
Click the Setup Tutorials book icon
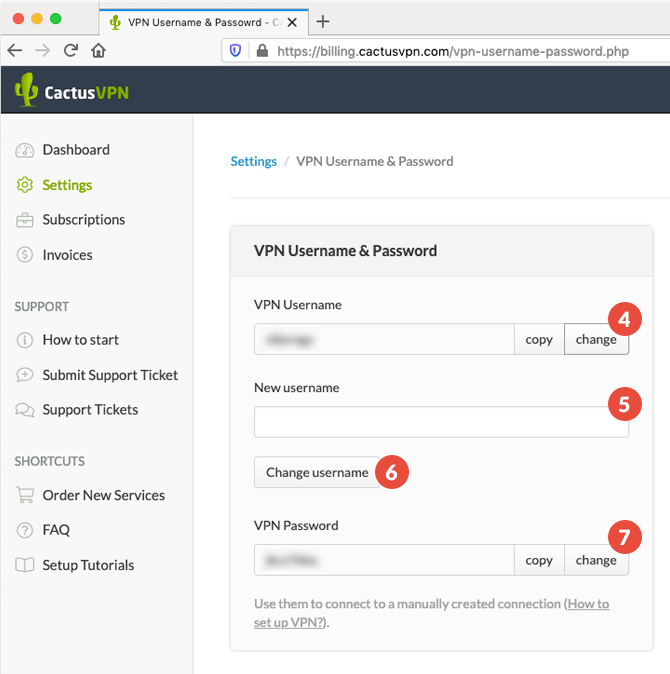[x=24, y=565]
